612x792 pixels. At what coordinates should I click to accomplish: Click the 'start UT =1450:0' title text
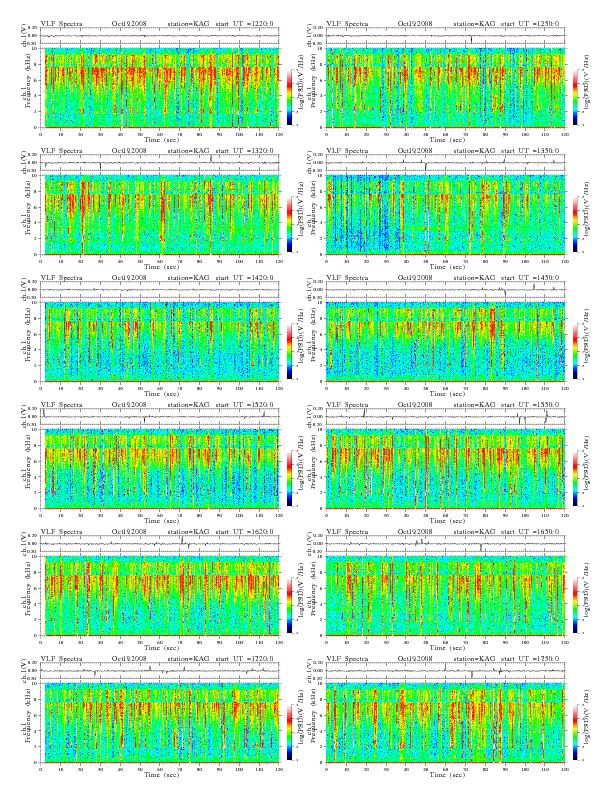531,277
